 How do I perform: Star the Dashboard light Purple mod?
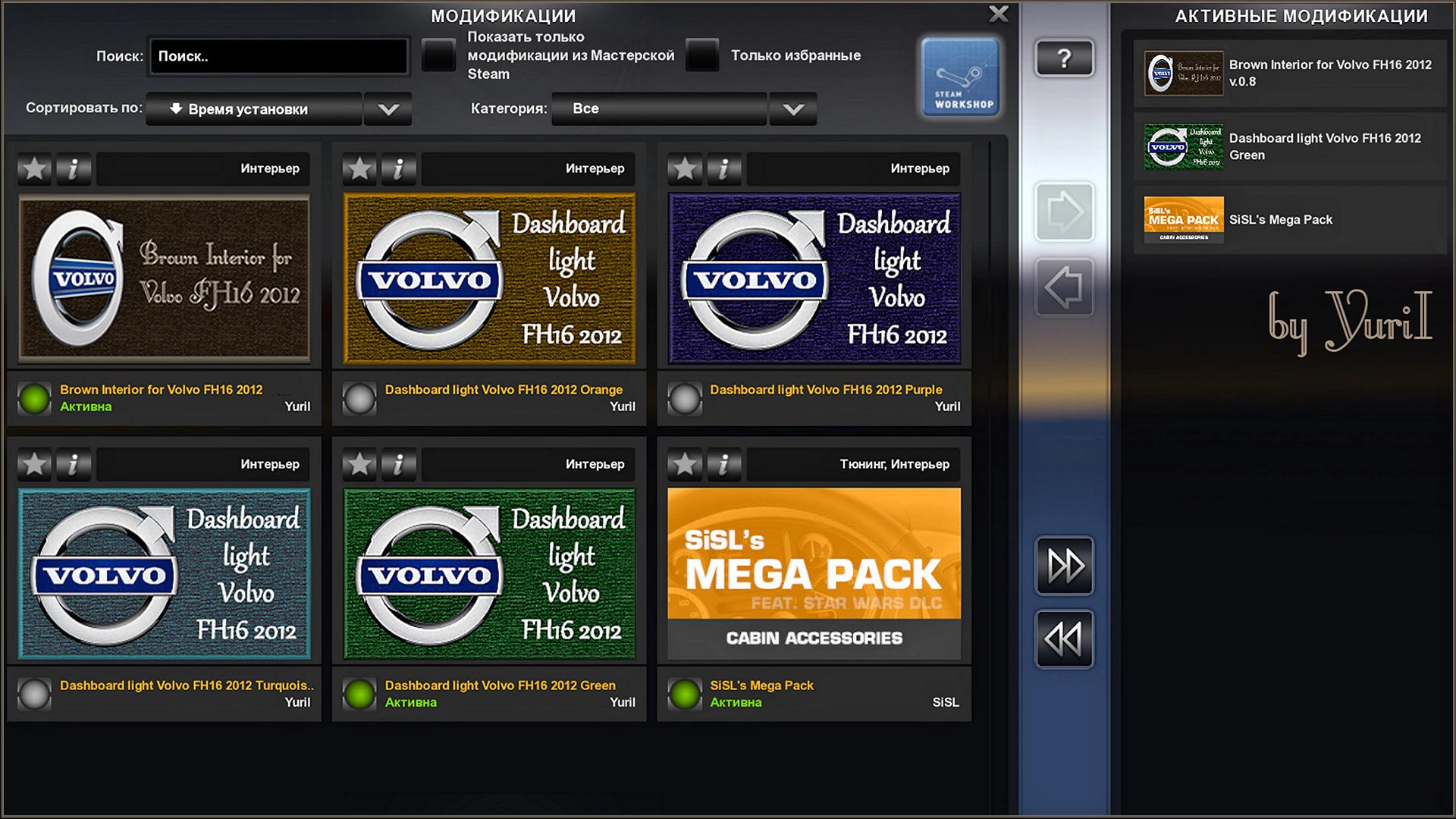point(685,168)
